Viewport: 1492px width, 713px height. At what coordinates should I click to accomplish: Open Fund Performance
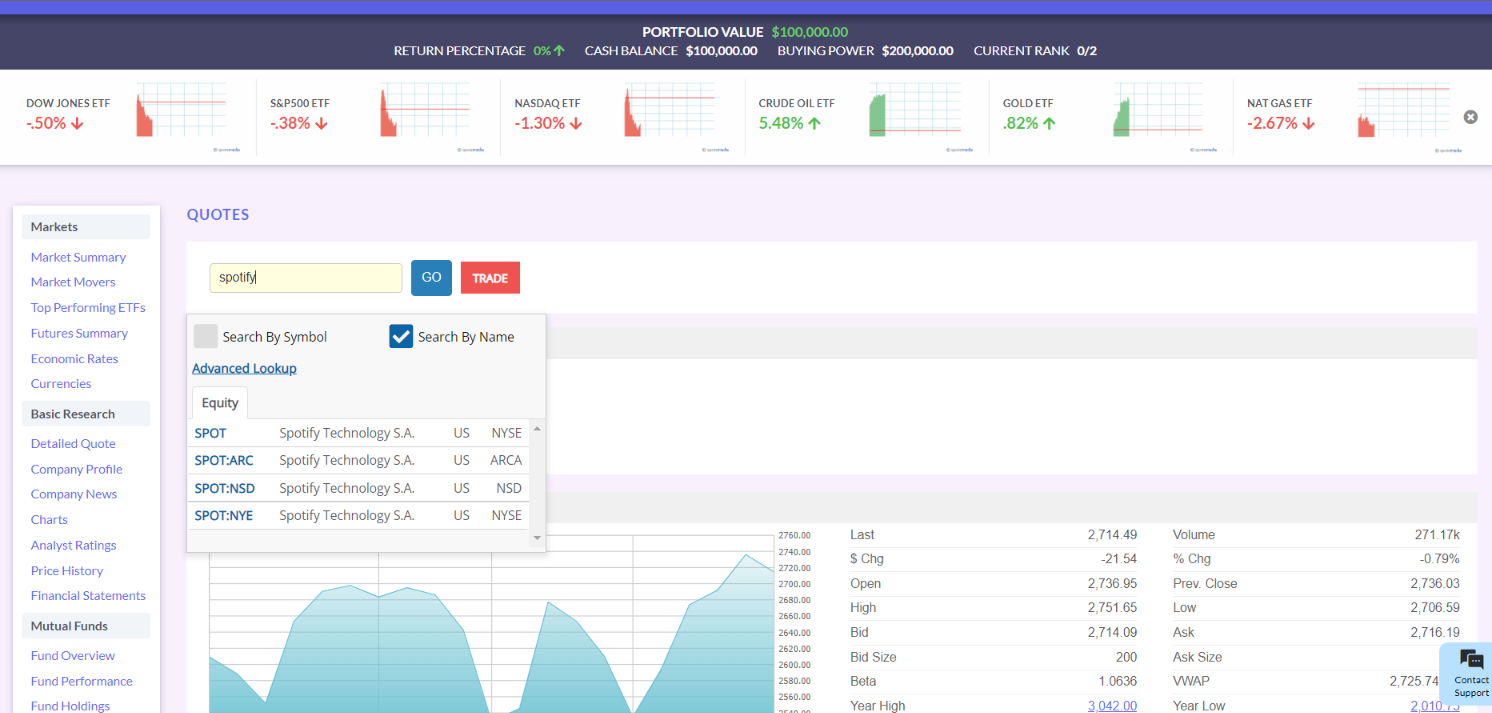pos(81,681)
